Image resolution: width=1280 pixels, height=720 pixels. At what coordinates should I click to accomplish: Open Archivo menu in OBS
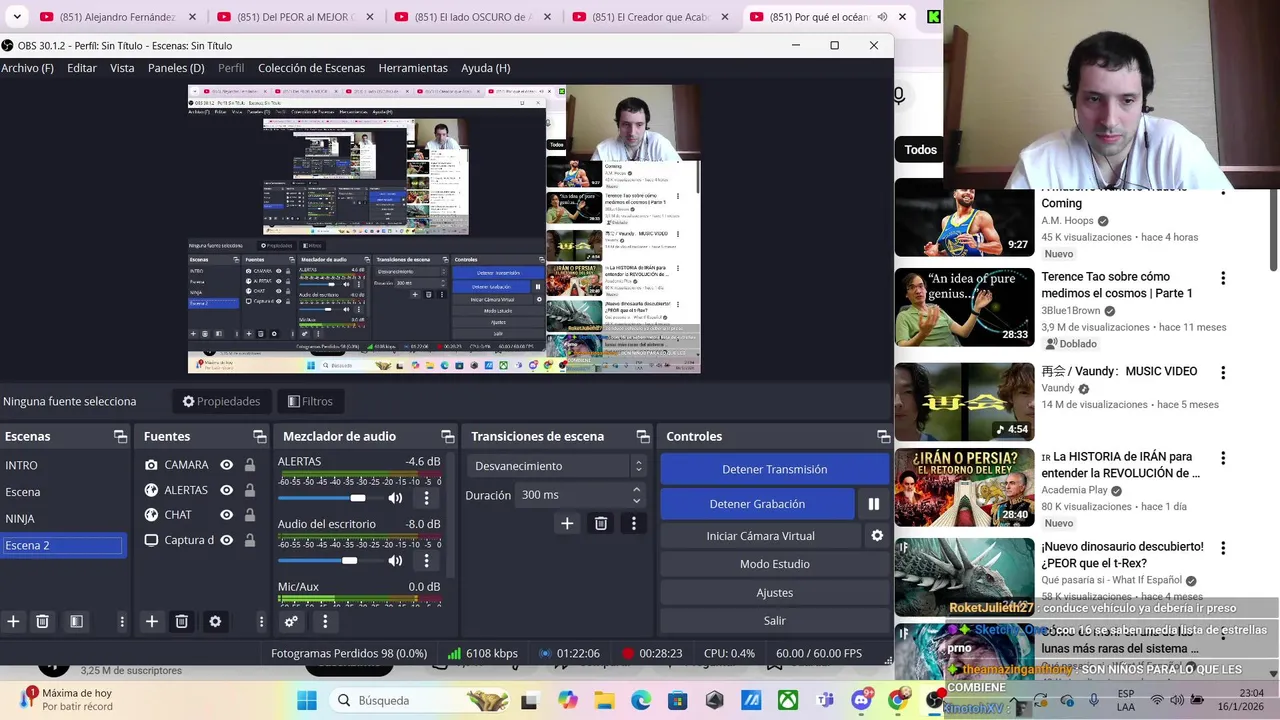pos(27,68)
